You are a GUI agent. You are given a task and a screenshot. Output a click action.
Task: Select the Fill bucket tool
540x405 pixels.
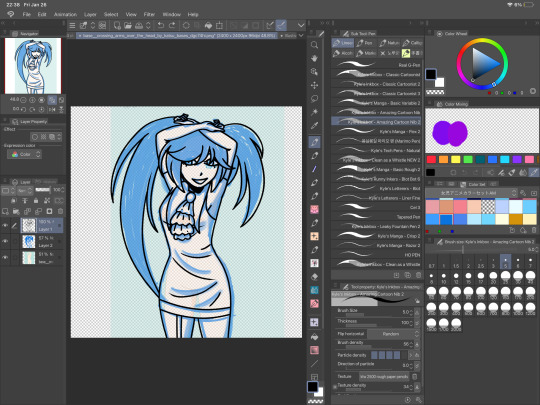point(314,337)
